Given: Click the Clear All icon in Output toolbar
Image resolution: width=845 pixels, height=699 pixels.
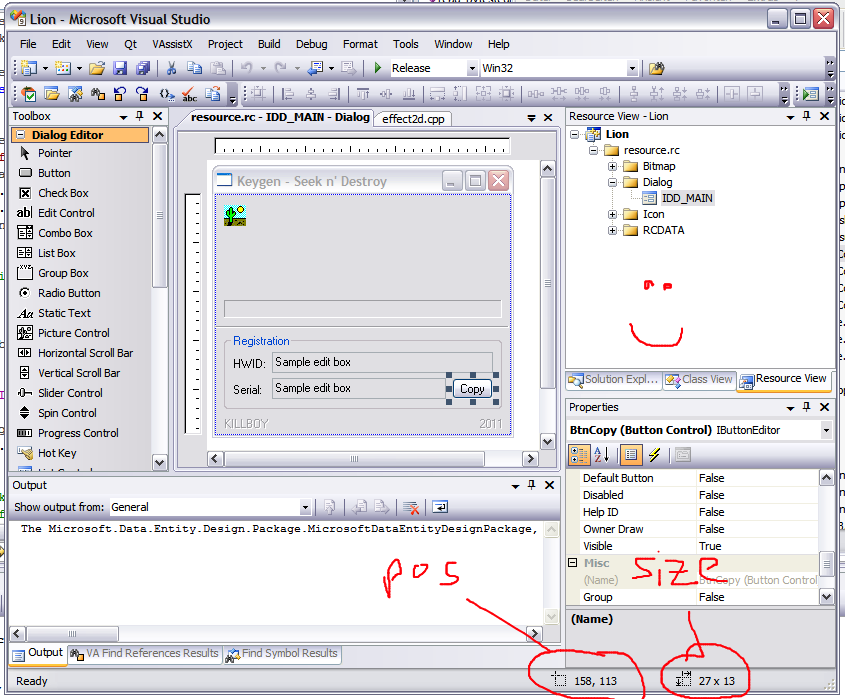Looking at the screenshot, I should (411, 507).
